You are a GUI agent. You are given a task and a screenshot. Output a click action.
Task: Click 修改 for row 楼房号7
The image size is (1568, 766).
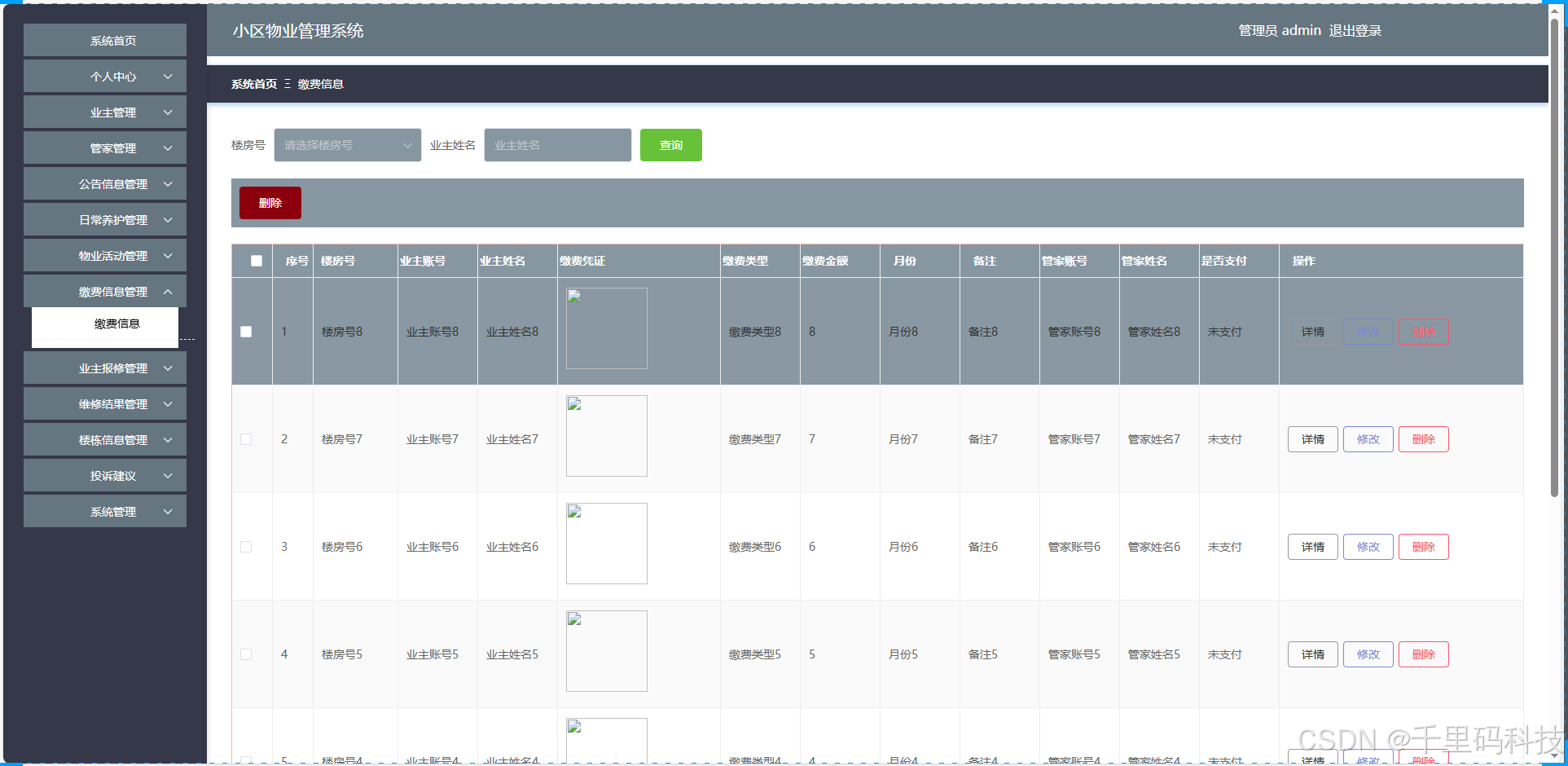click(1368, 439)
